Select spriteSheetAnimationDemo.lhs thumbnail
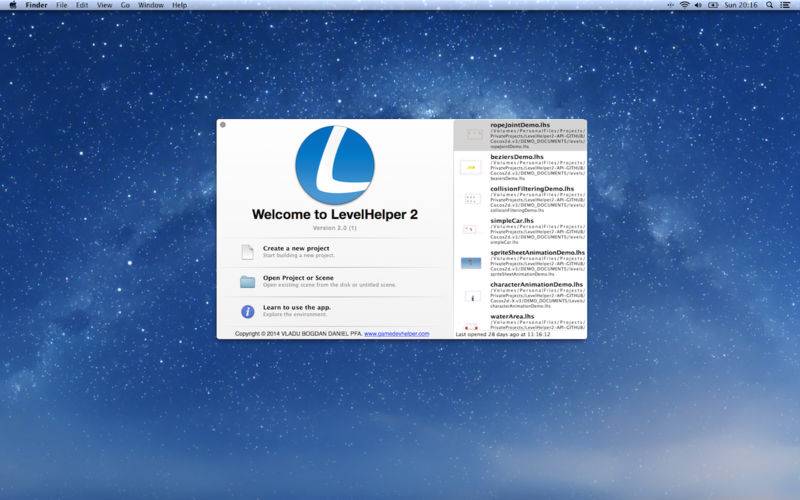Screen dimensions: 800x500 (470, 263)
